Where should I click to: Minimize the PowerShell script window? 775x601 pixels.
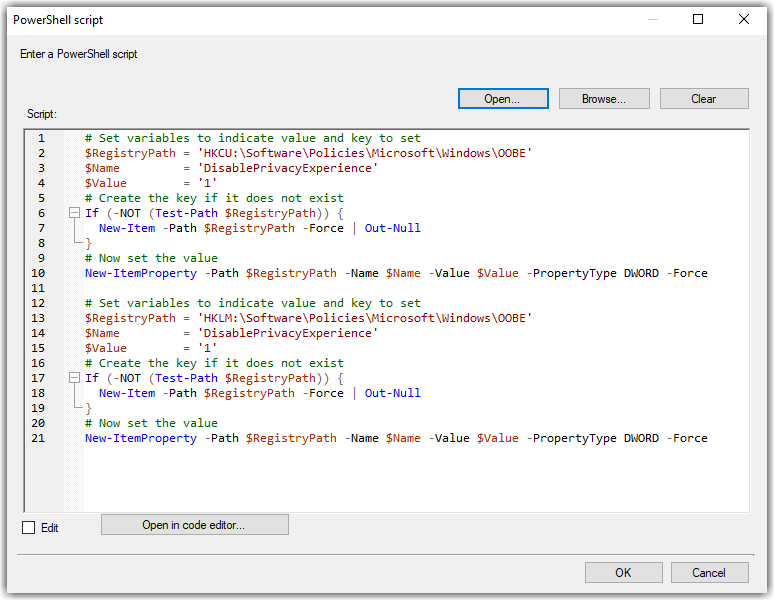point(653,19)
